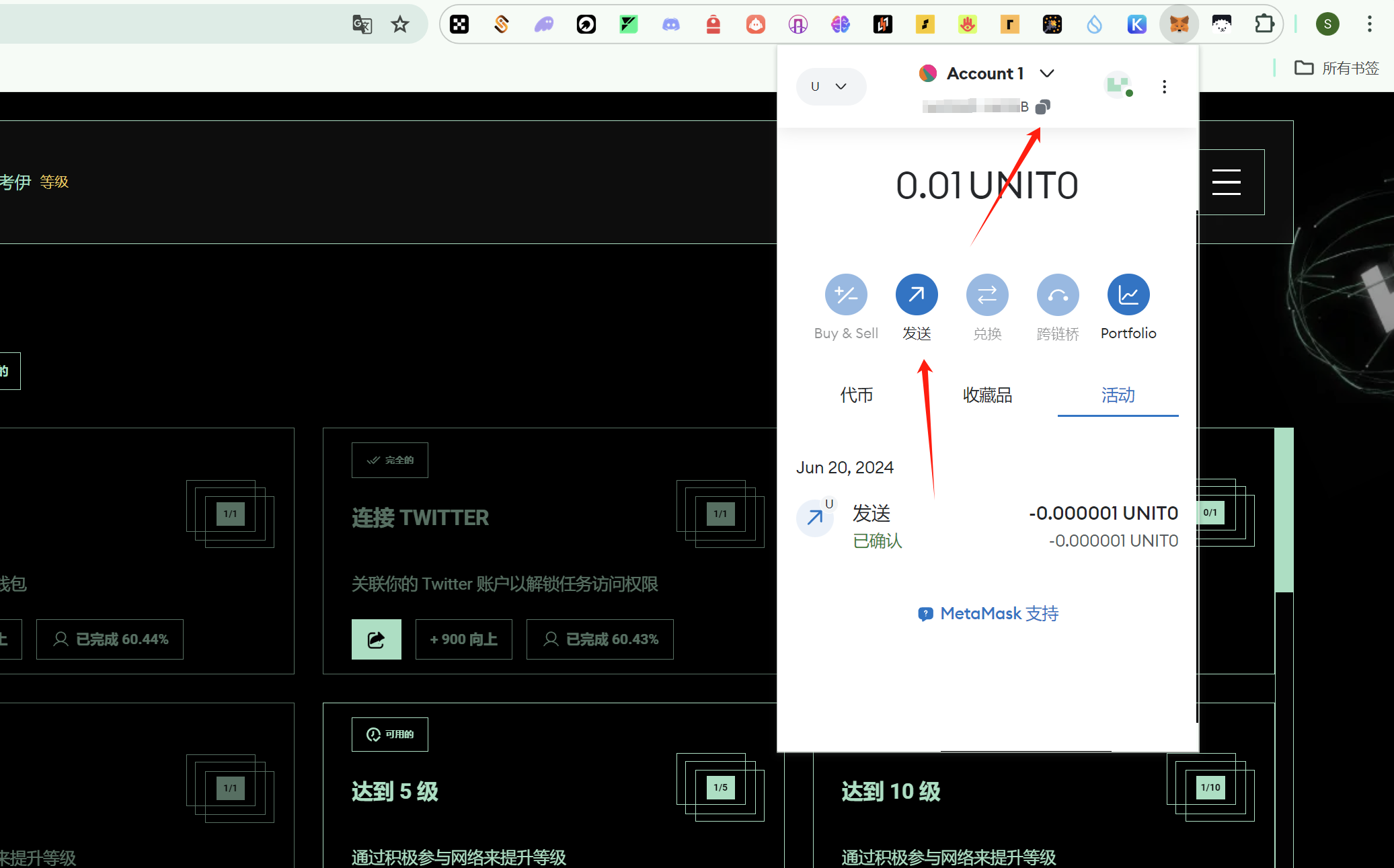Click the +900 向上 button
This screenshot has height=868, width=1394.
[x=463, y=639]
